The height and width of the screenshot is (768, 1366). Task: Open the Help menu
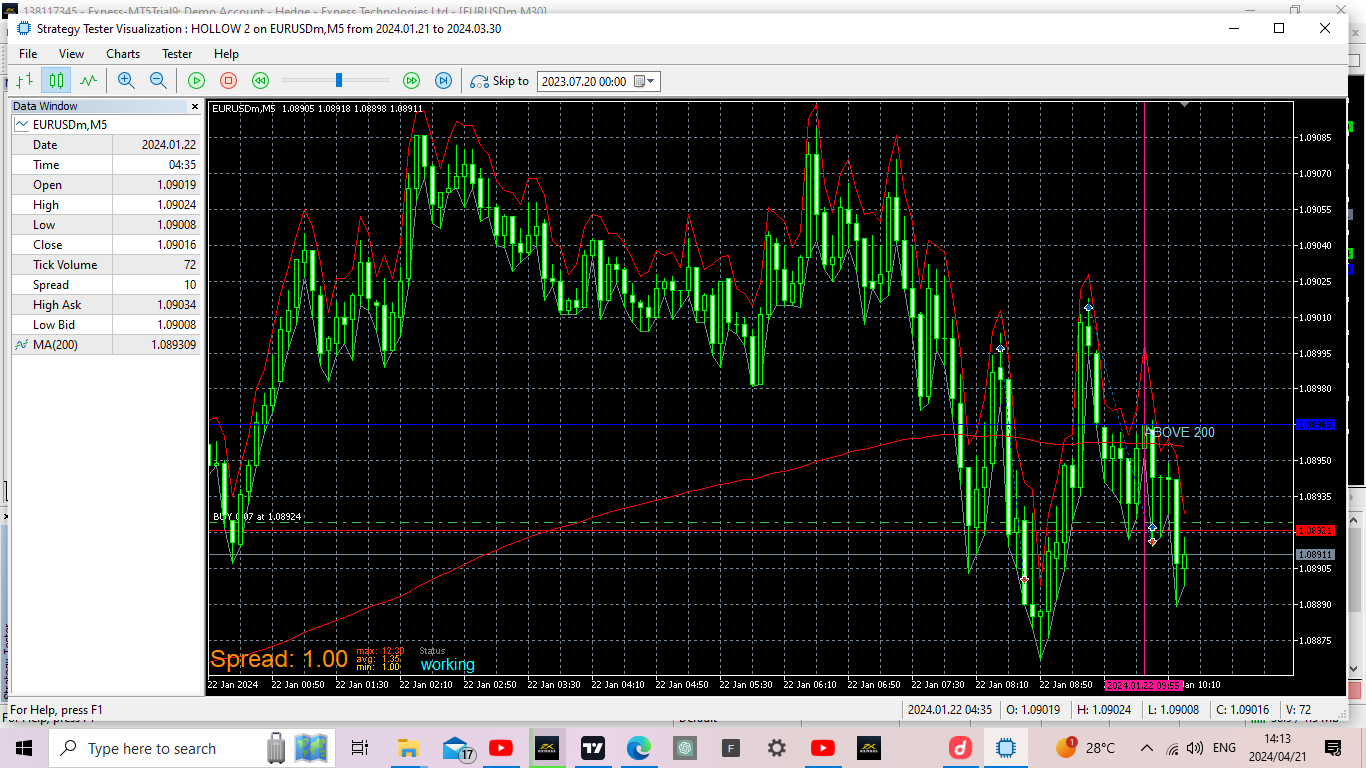[x=226, y=54]
